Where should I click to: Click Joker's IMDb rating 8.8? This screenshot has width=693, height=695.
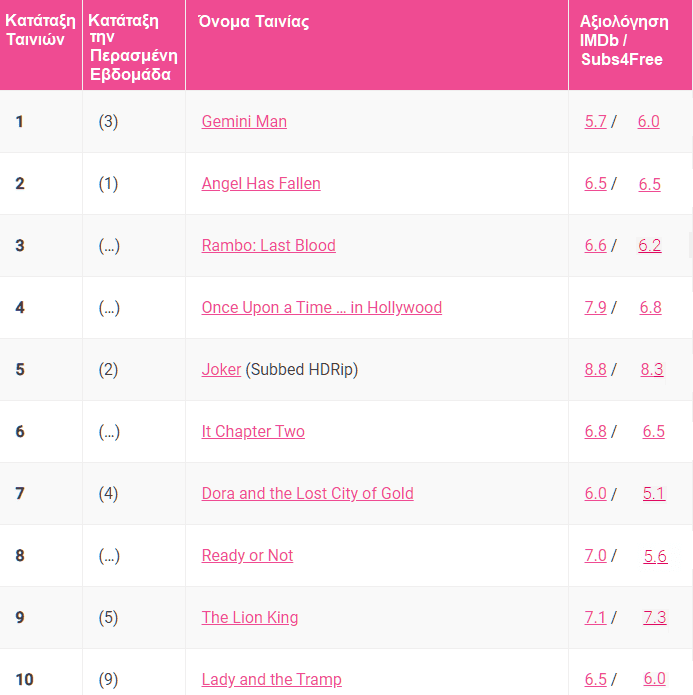(595, 369)
